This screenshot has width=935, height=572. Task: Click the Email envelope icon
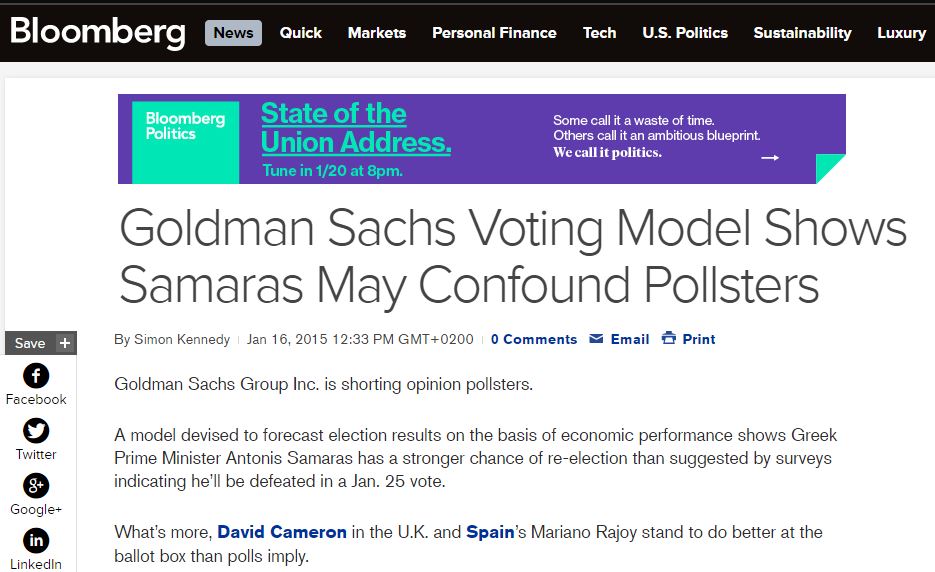(x=596, y=339)
